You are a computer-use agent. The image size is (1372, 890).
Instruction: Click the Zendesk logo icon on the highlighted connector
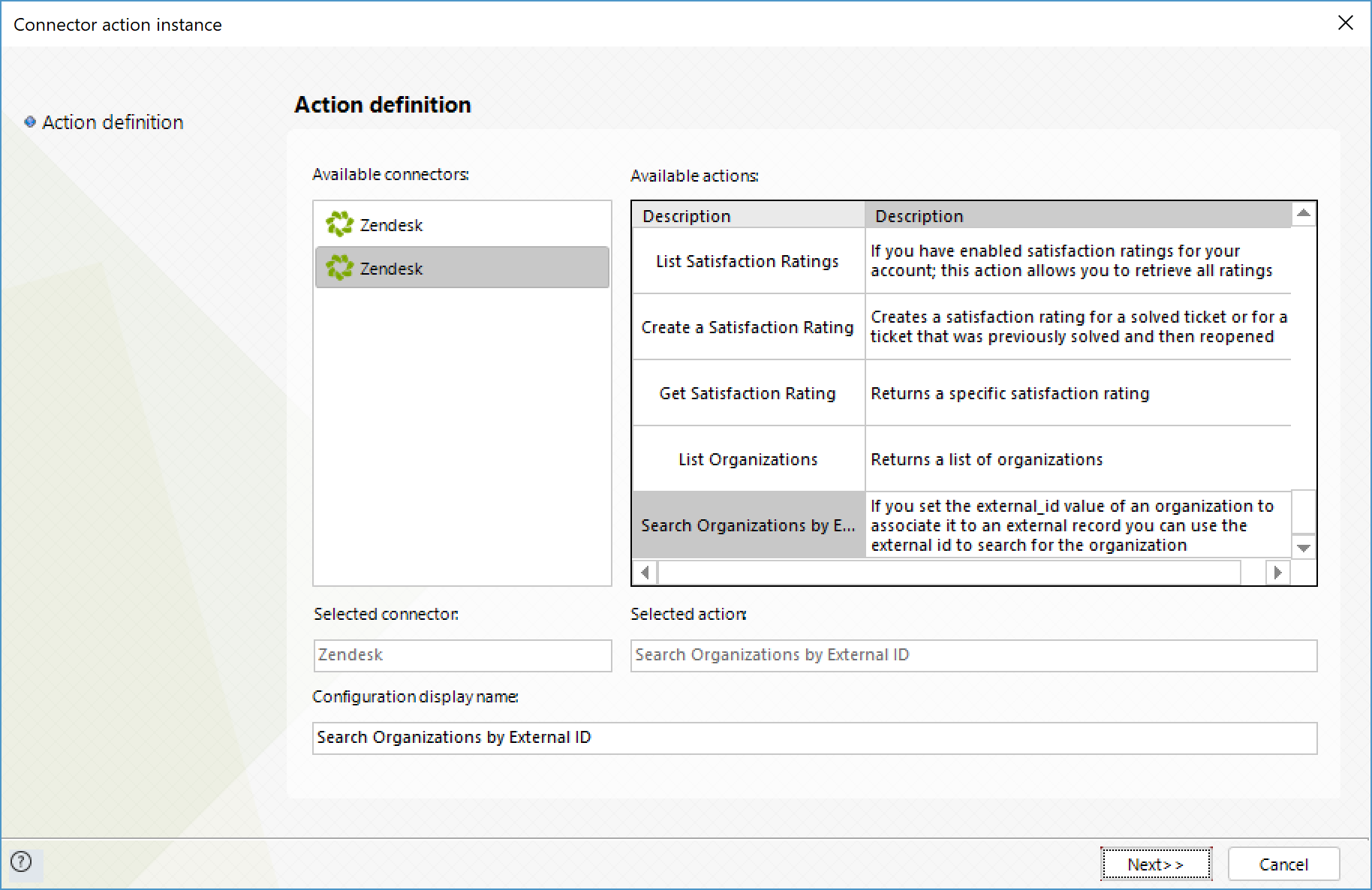pyautogui.click(x=339, y=267)
